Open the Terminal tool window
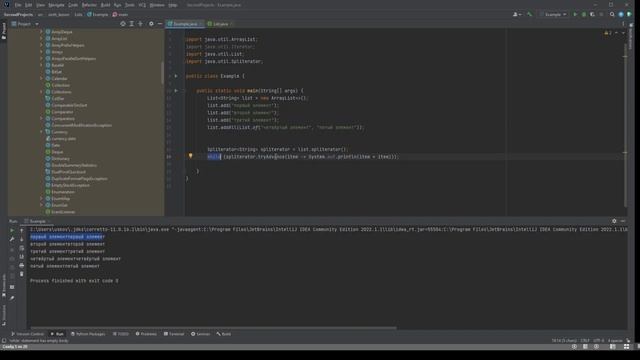The width and height of the screenshot is (640, 360). click(174, 334)
